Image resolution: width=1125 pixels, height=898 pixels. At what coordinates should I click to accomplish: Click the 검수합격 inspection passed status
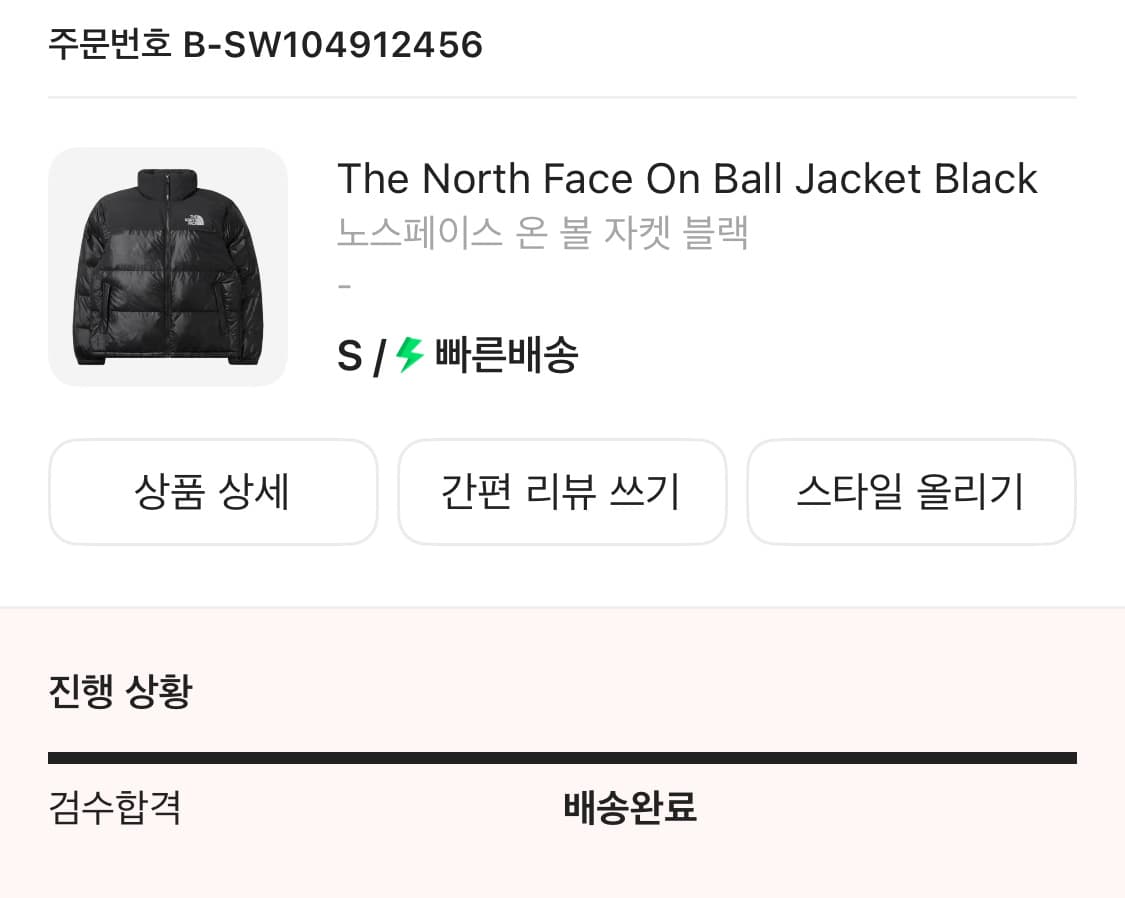point(114,810)
